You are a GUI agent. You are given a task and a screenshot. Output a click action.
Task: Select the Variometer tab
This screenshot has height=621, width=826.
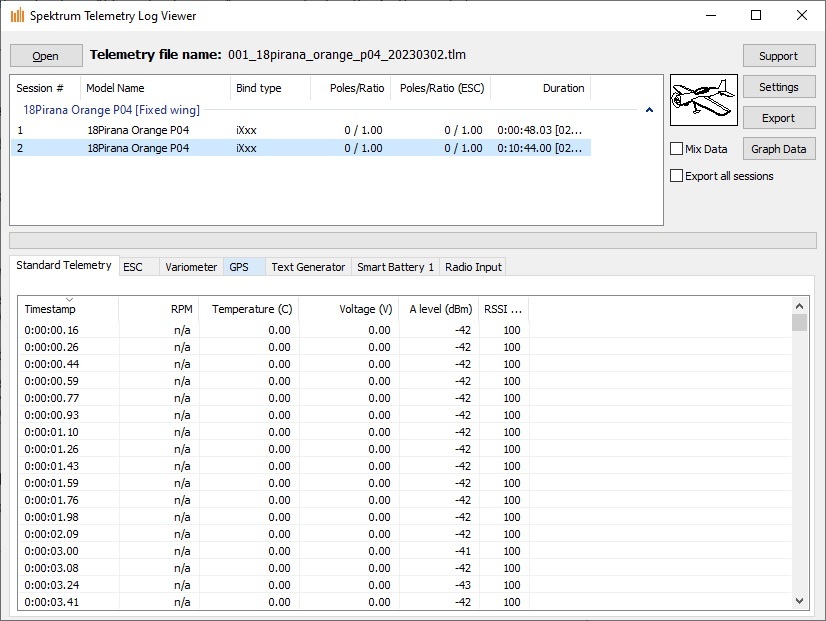tap(190, 266)
